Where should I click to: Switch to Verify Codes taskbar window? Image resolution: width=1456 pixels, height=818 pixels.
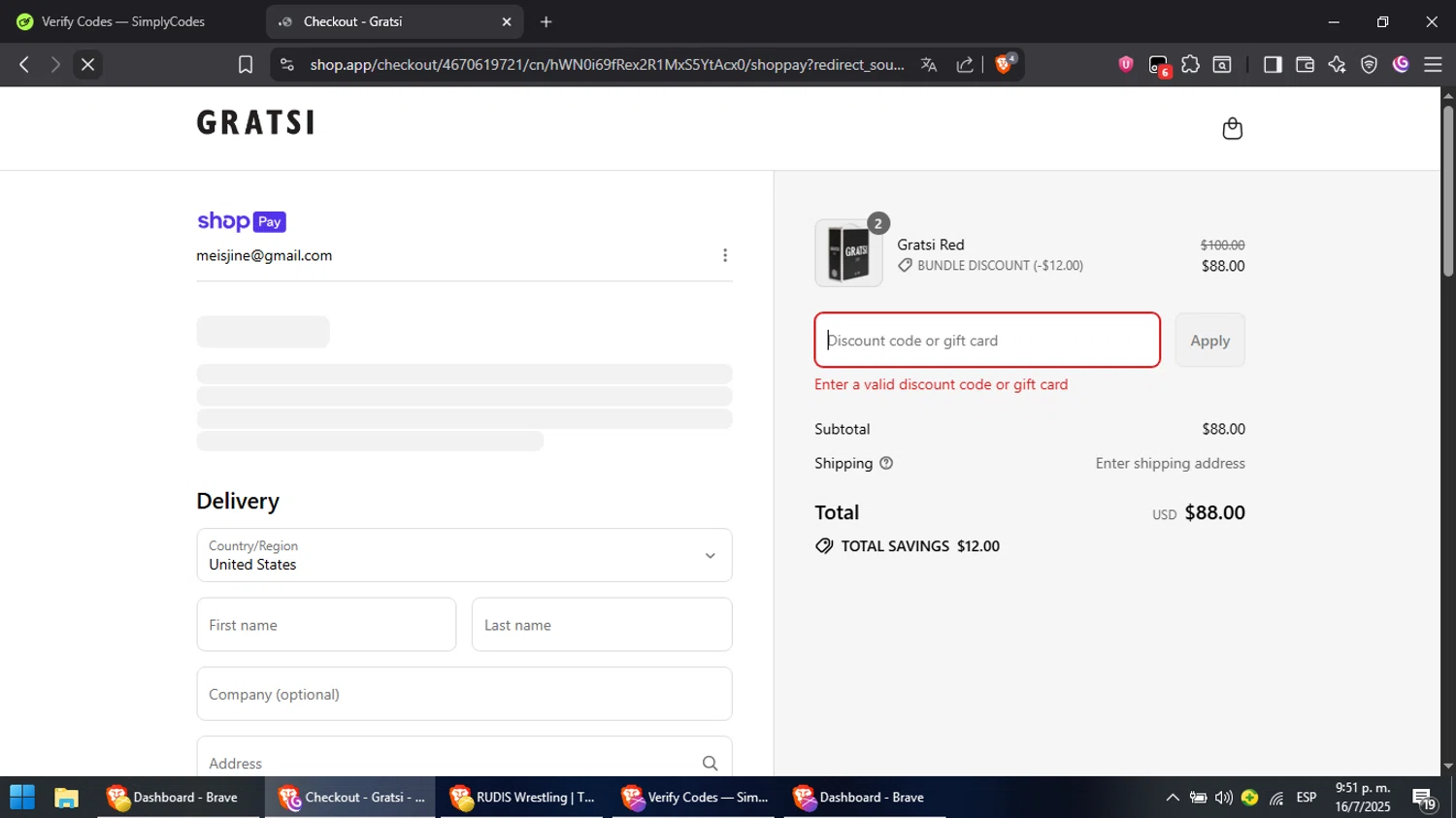(x=694, y=798)
